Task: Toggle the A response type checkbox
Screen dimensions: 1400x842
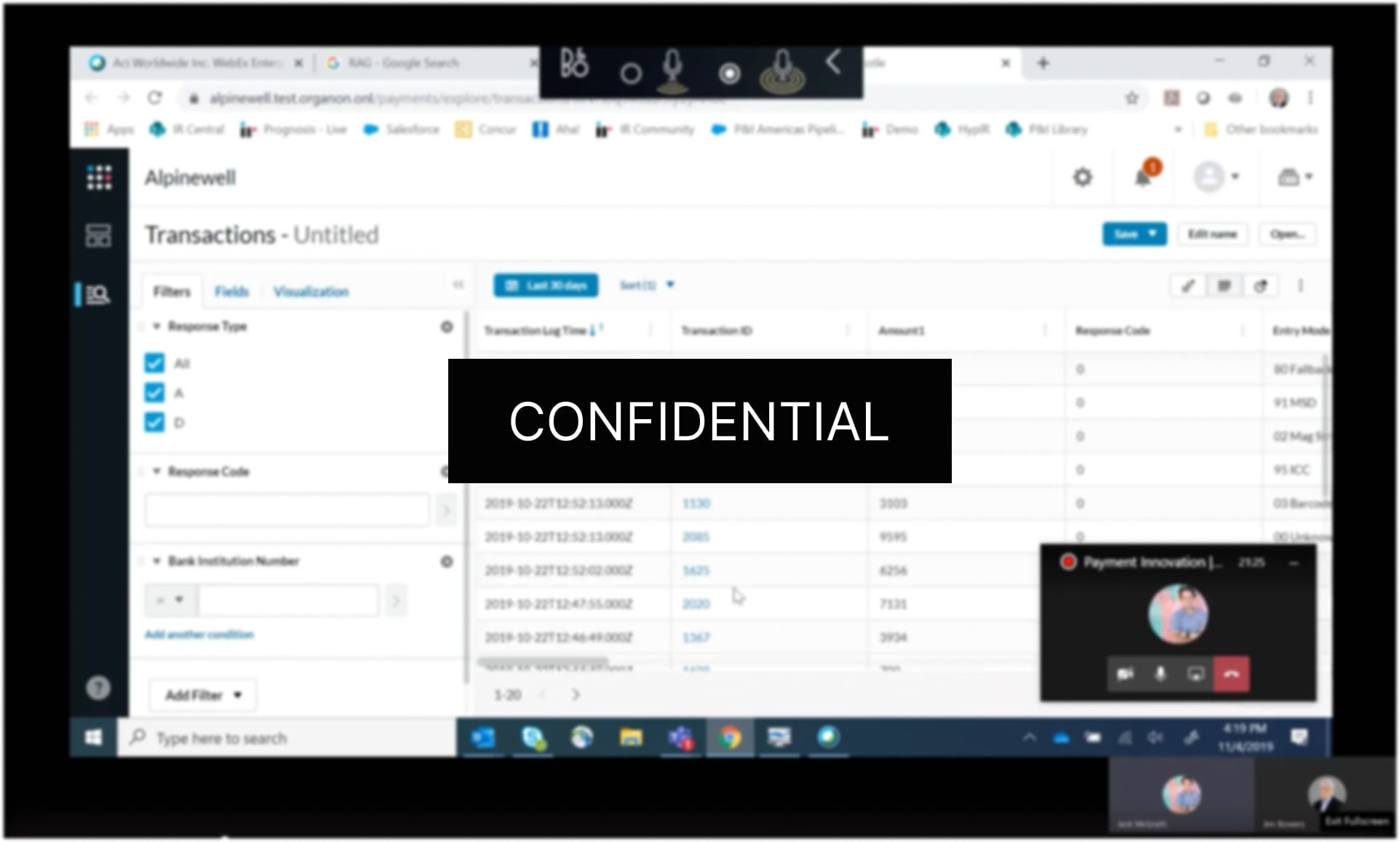Action: click(x=154, y=393)
